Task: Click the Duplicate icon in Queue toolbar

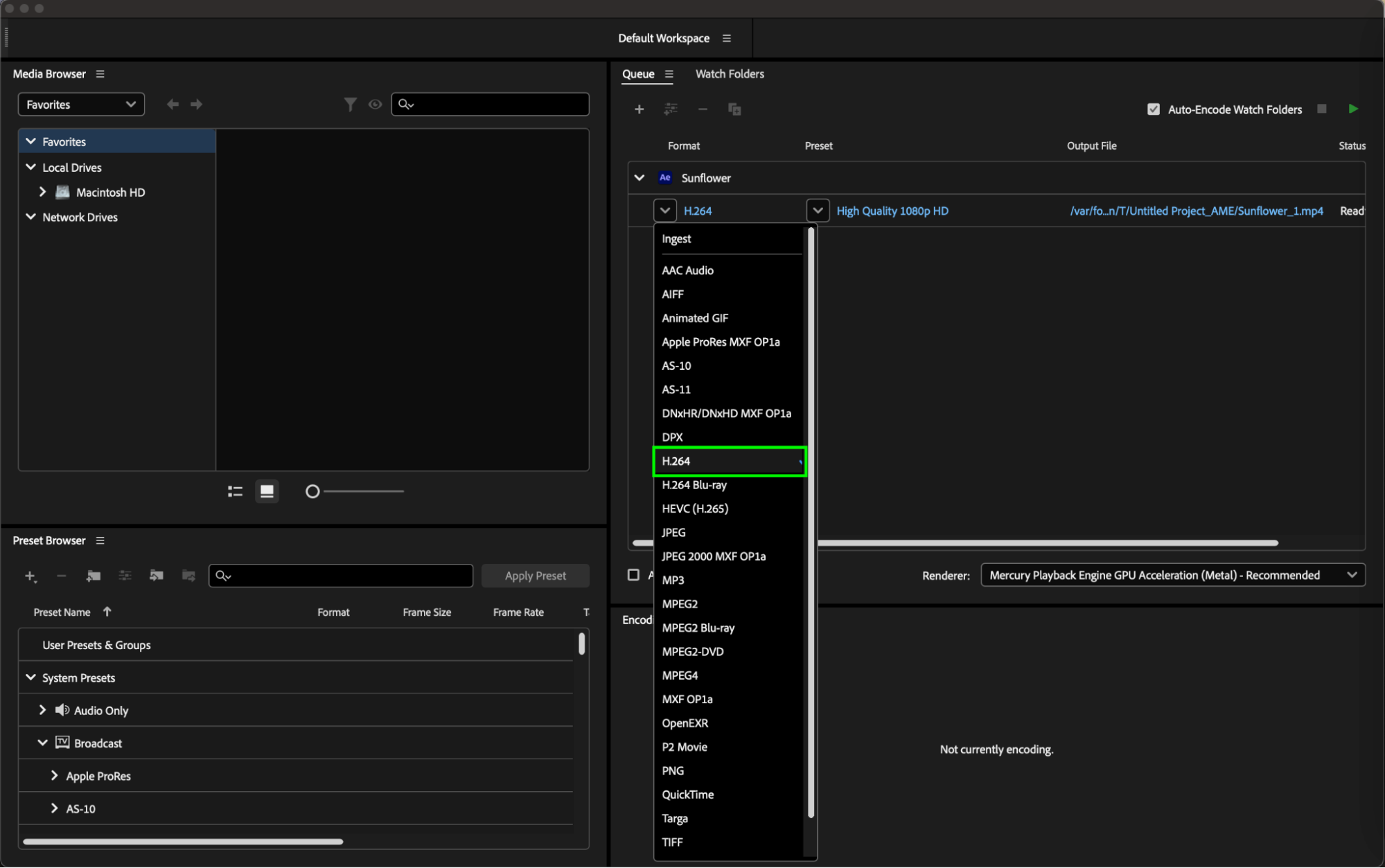Action: click(734, 109)
